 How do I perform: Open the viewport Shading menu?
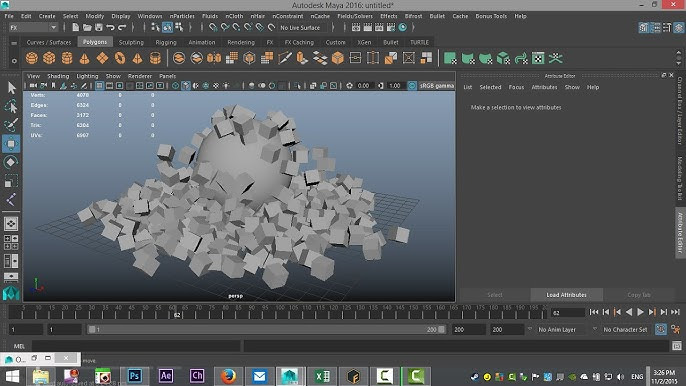point(58,76)
